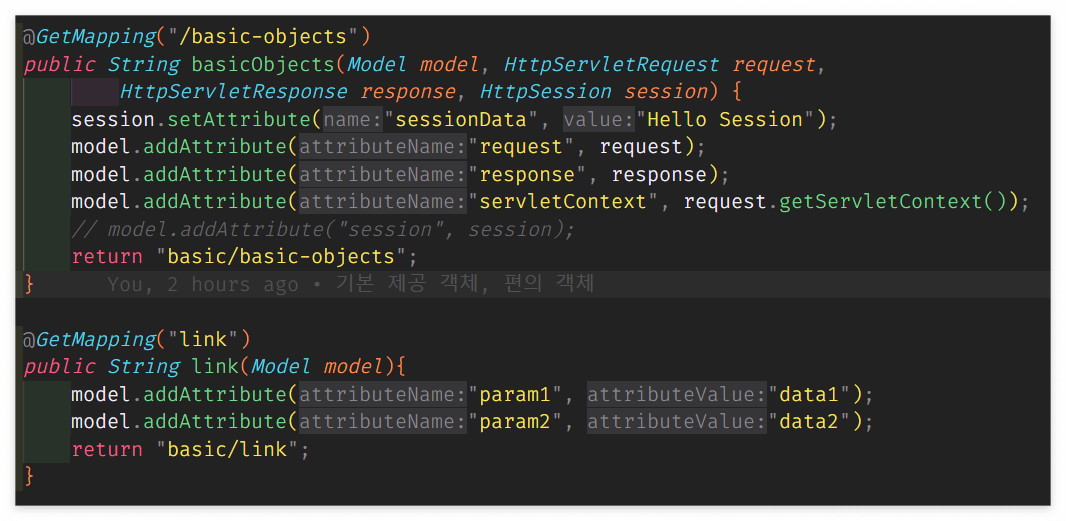Click the "basic/basic-objects" return string
Image resolution: width=1066 pixels, height=521 pixels.
(x=281, y=257)
